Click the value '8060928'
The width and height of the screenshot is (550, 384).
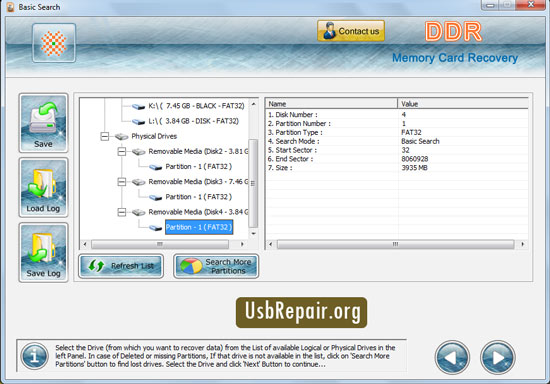pyautogui.click(x=415, y=159)
